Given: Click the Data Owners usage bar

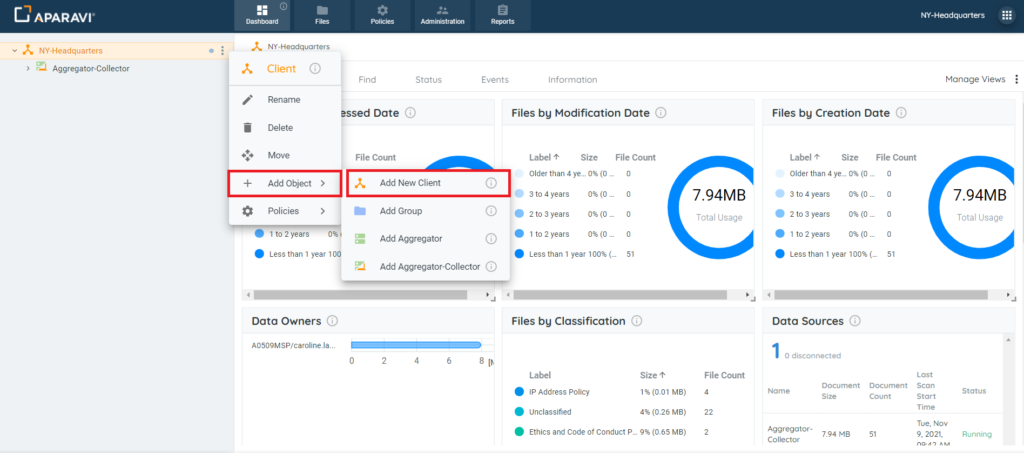Looking at the screenshot, I should (417, 345).
